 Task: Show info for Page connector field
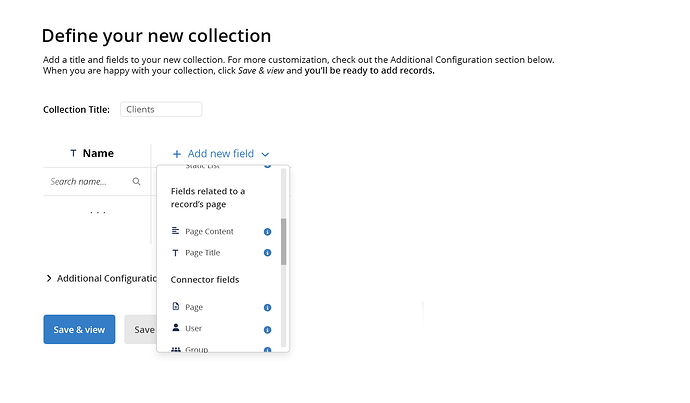267,308
